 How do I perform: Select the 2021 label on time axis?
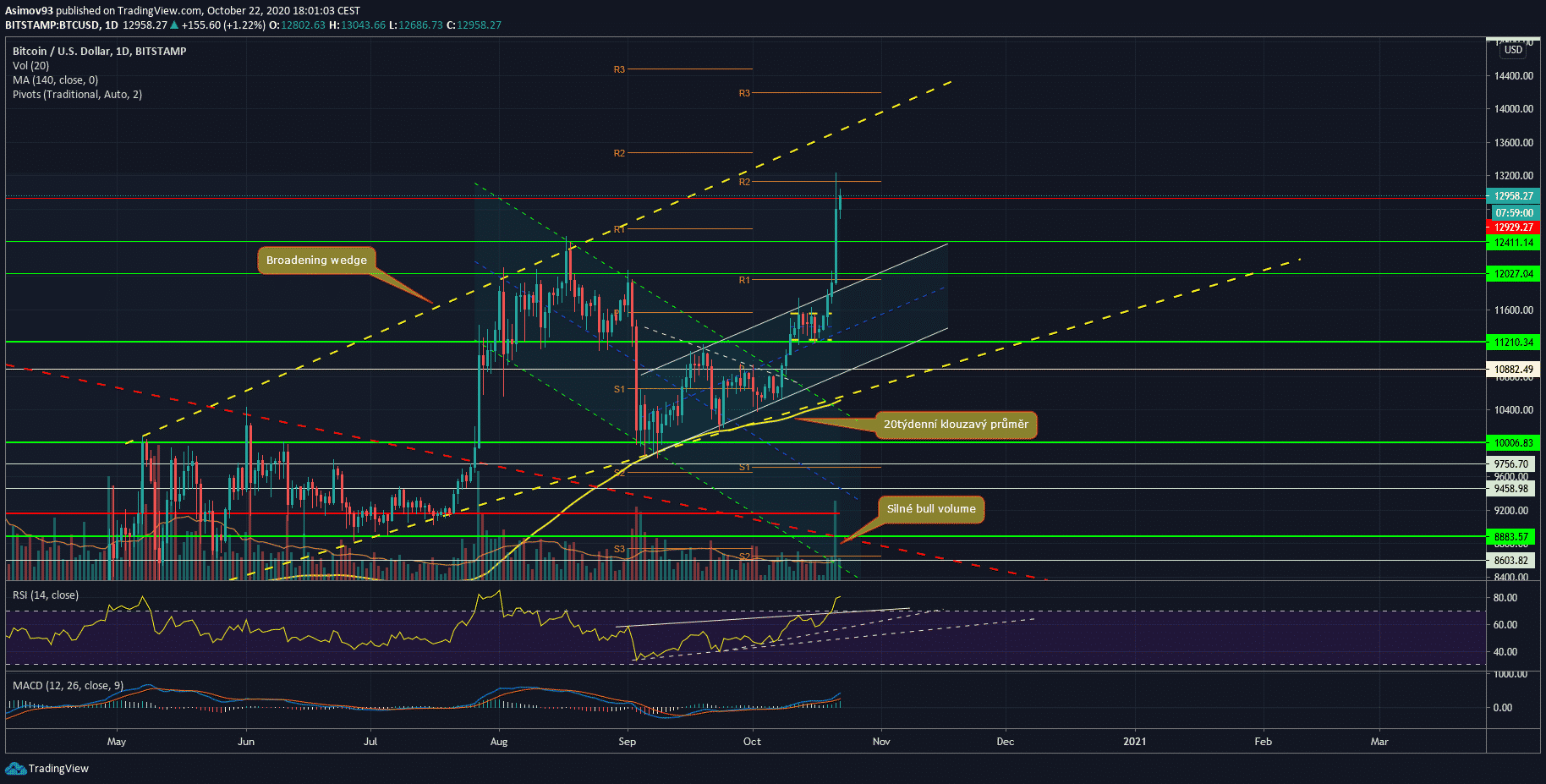point(1134,742)
